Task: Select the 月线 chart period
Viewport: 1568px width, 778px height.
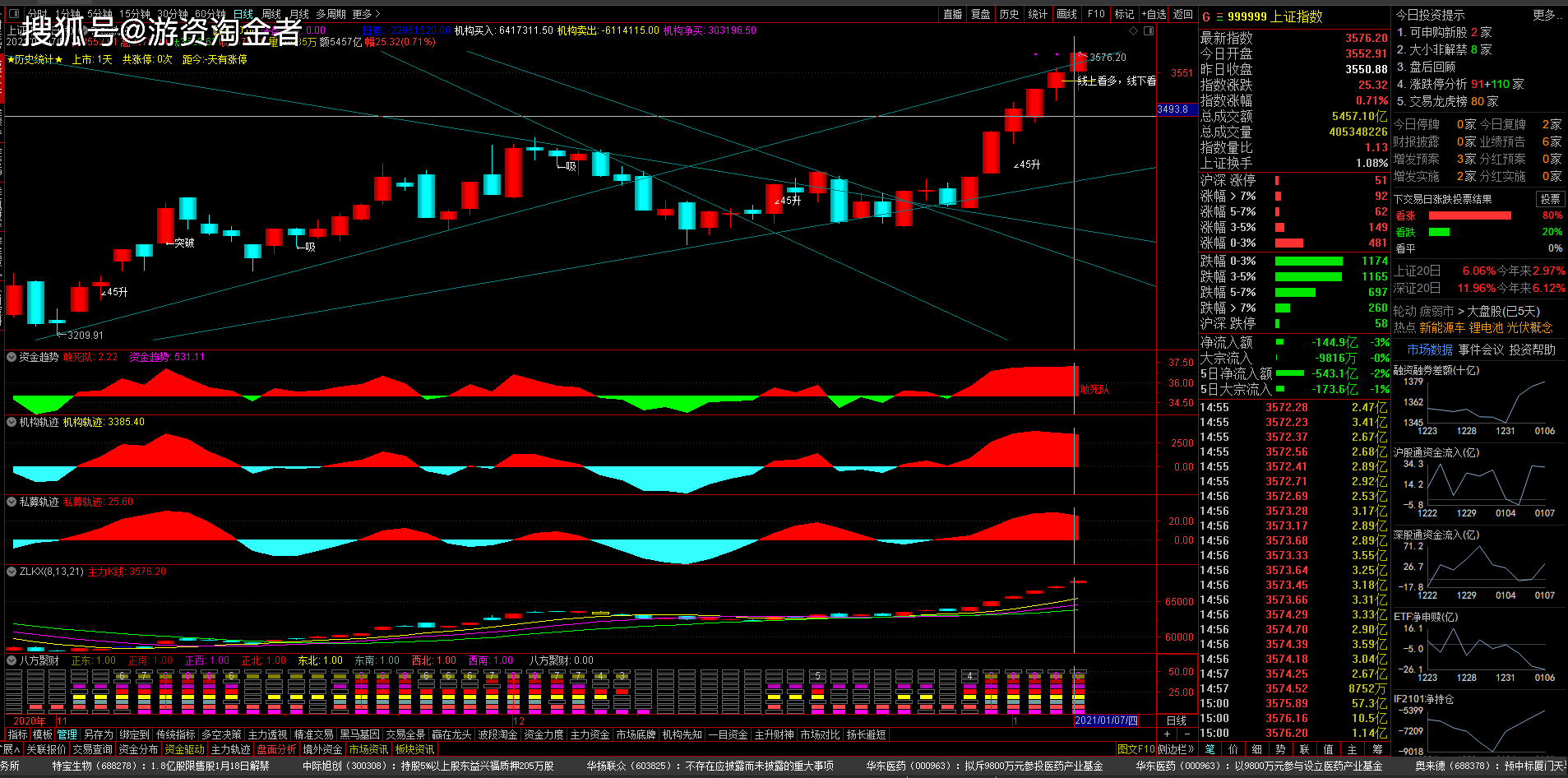Action: tap(299, 14)
